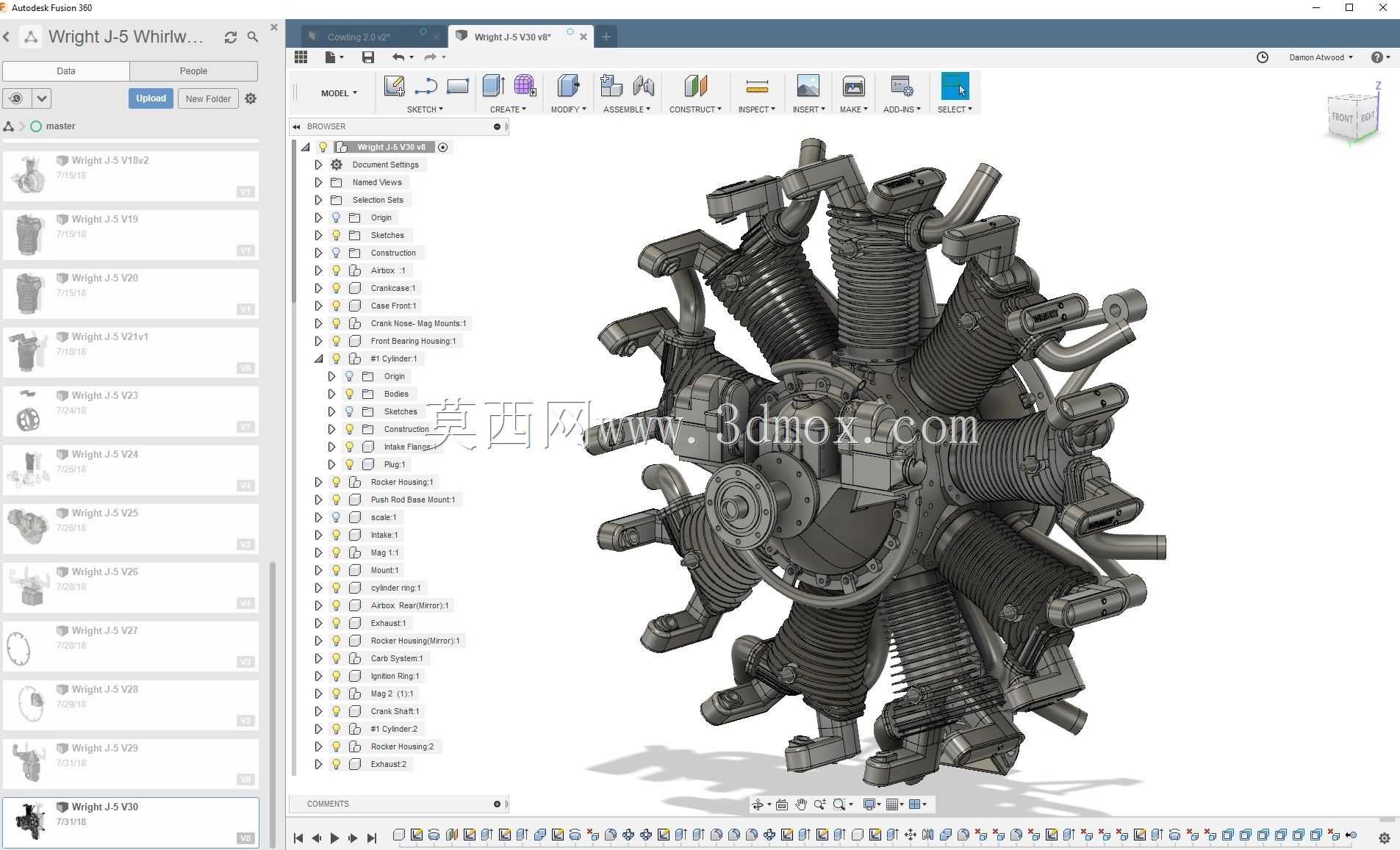This screenshot has width=1400, height=850.
Task: Click the Create Form tool icon
Action: (525, 86)
